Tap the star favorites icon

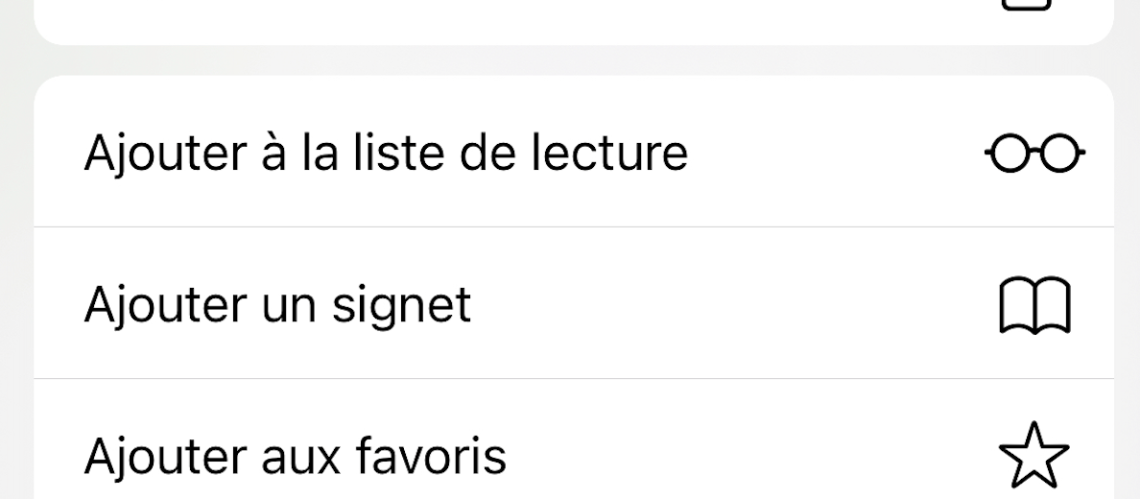pos(1035,456)
